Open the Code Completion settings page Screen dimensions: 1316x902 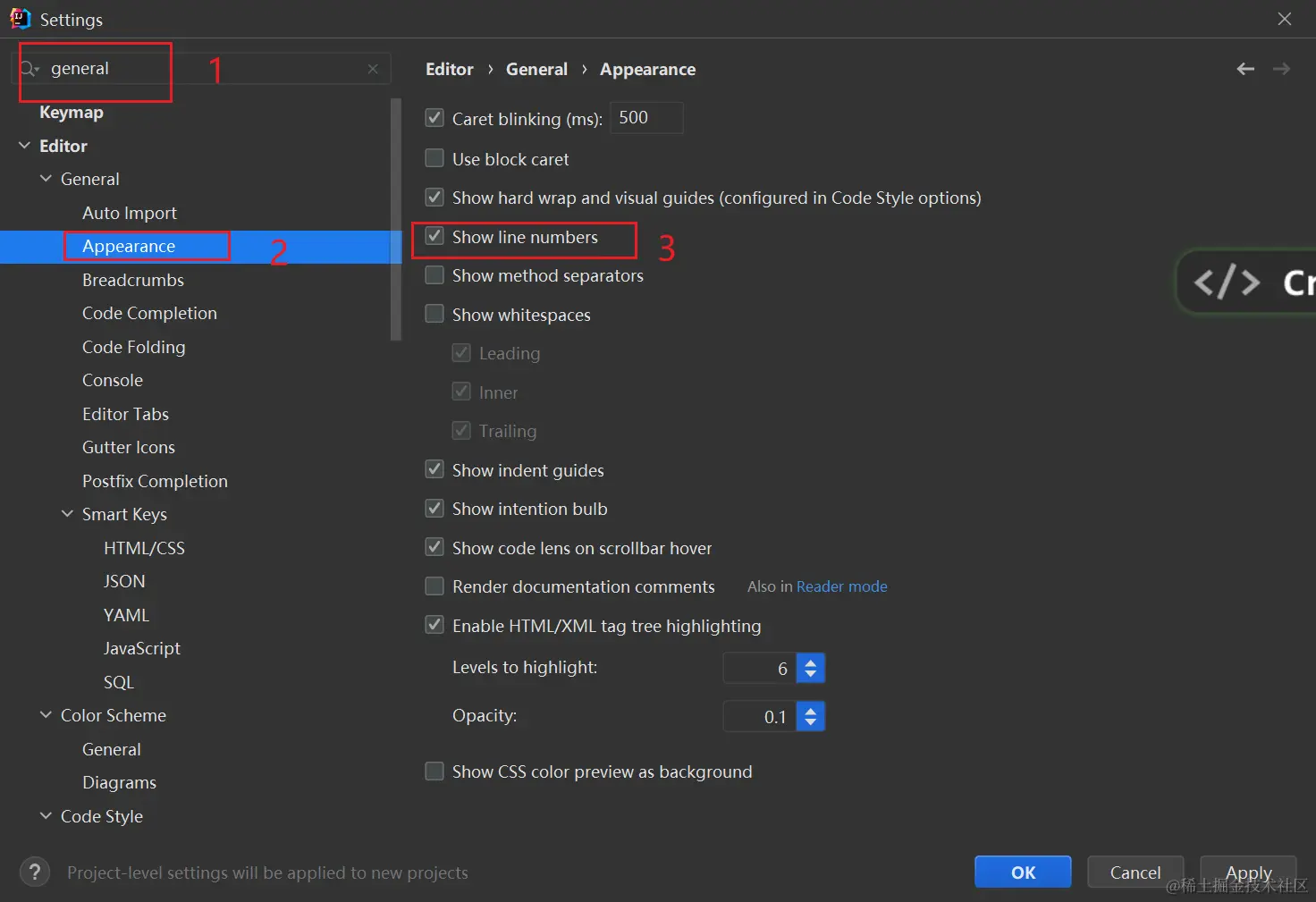click(149, 314)
